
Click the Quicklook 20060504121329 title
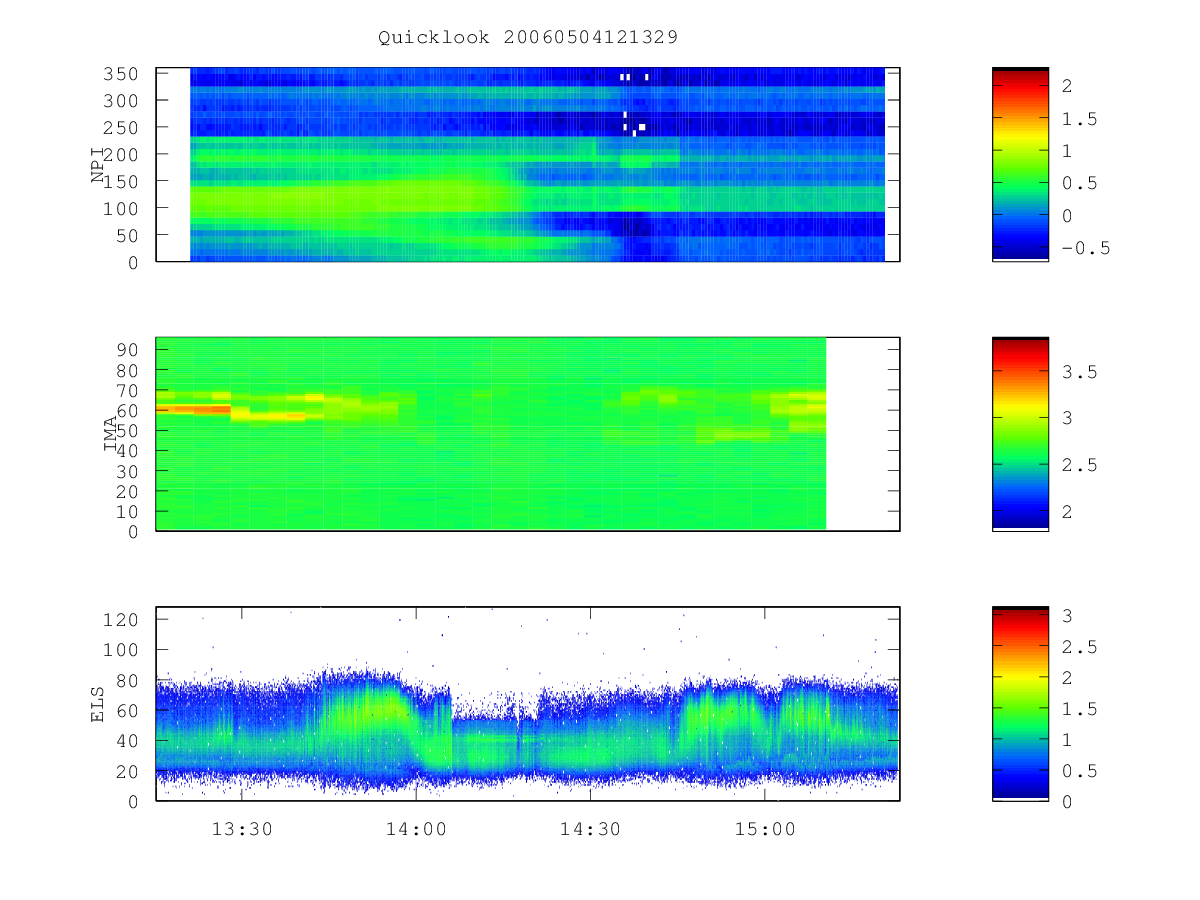tap(528, 37)
